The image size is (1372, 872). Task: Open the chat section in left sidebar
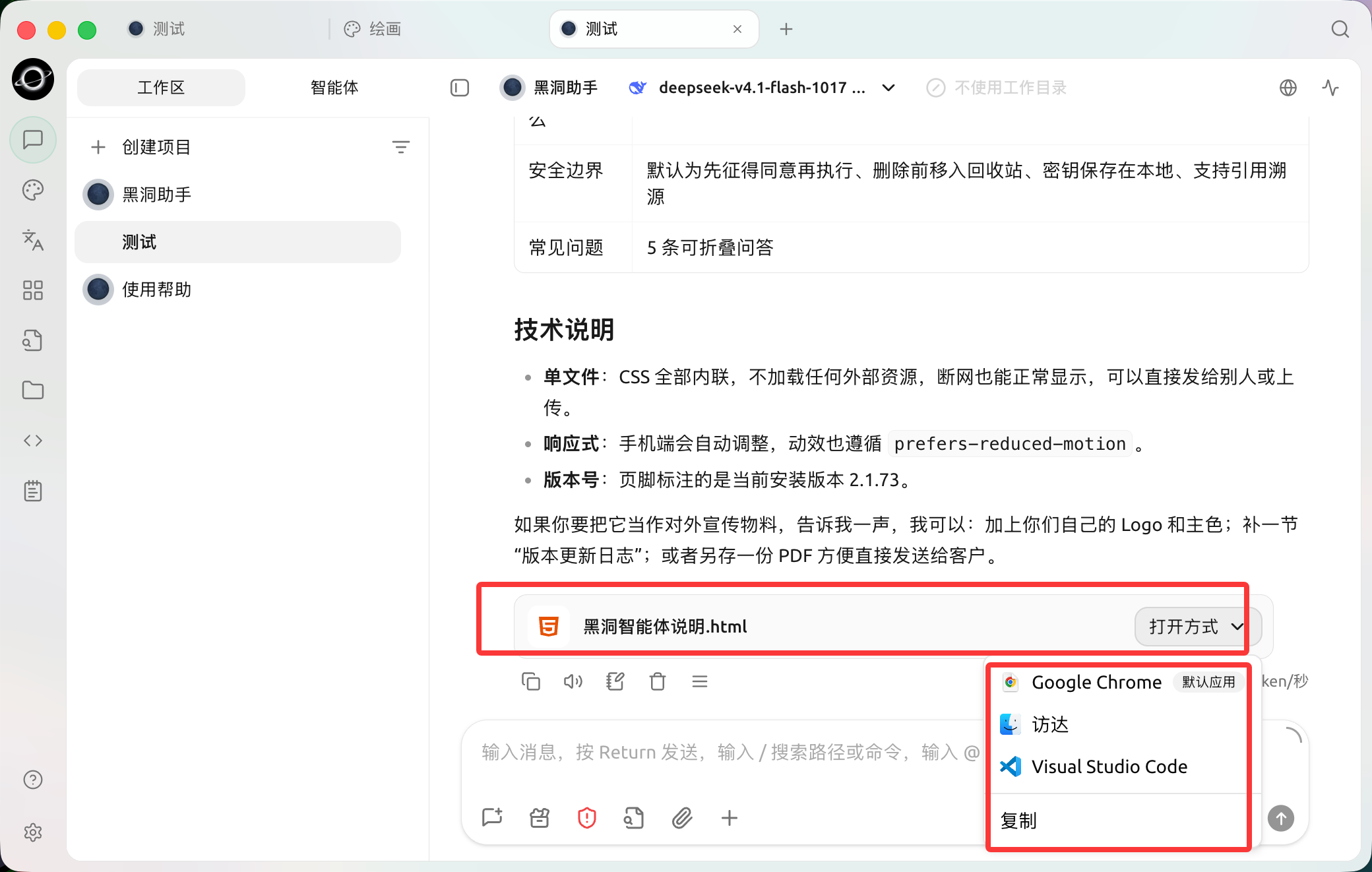tap(33, 140)
